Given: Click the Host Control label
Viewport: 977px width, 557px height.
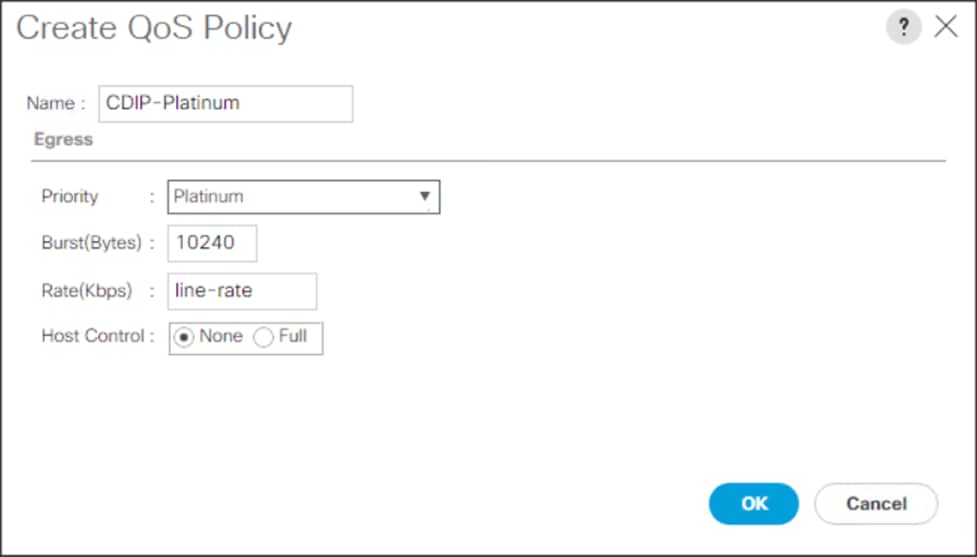Looking at the screenshot, I should point(92,337).
